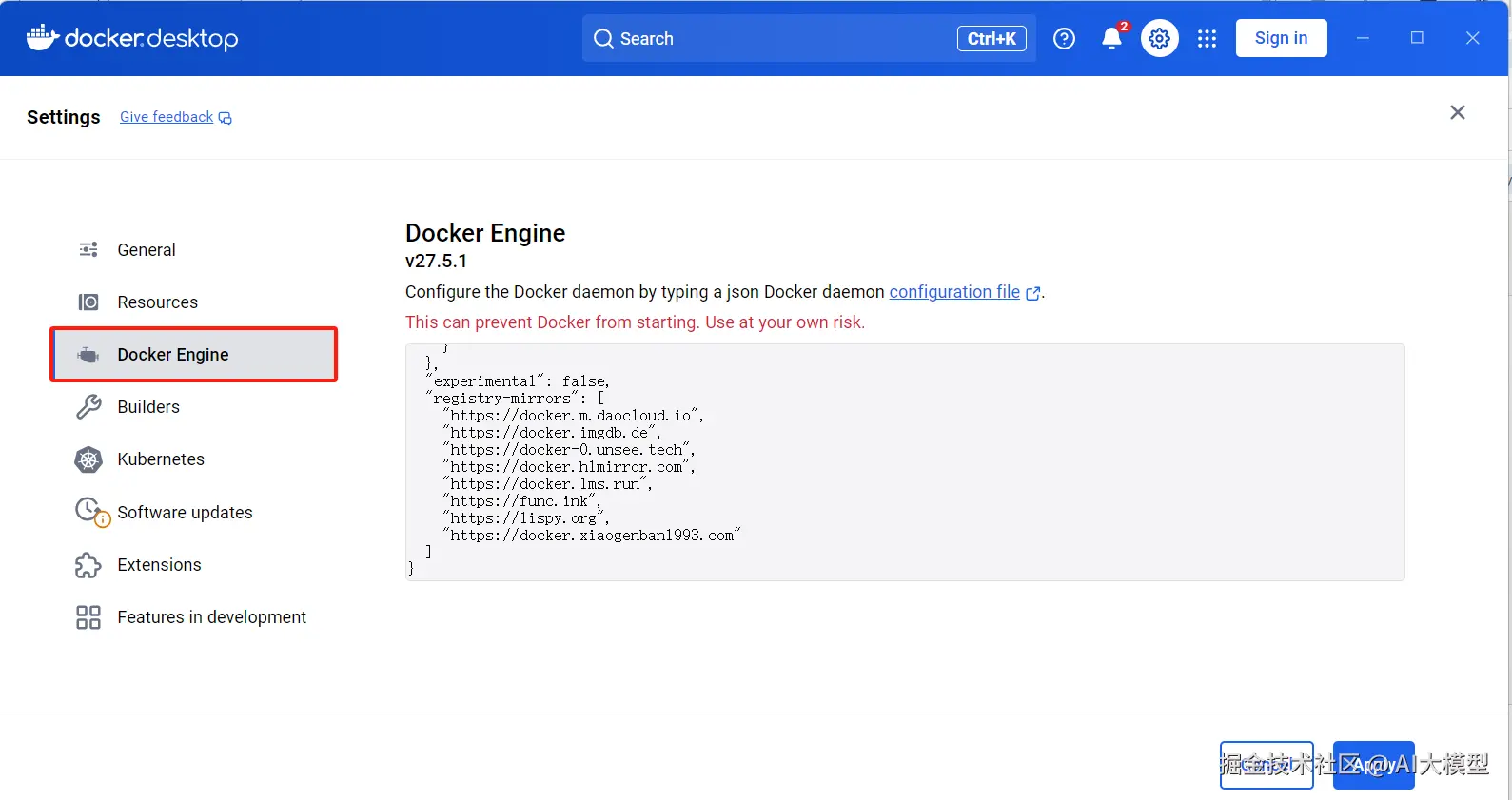Click the Resources disk icon
The image size is (1512, 800).
pos(88,302)
